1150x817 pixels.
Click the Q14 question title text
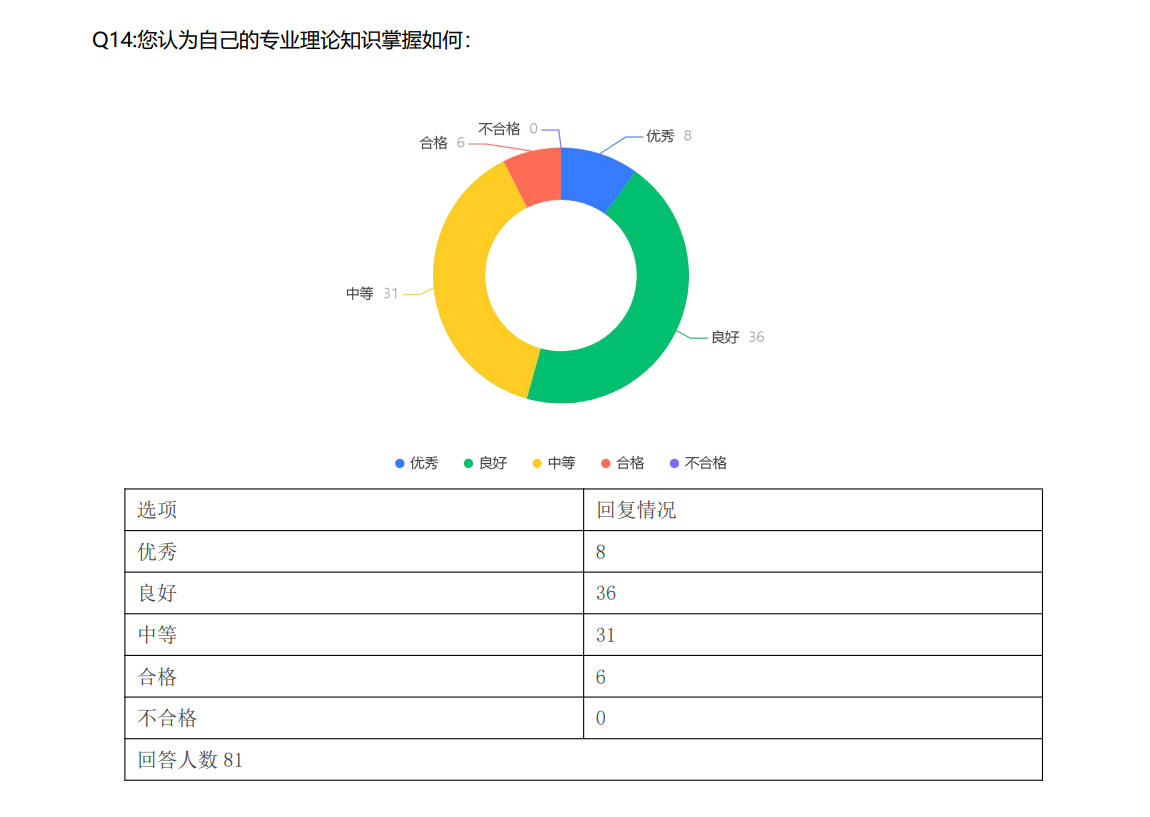pyautogui.click(x=281, y=41)
